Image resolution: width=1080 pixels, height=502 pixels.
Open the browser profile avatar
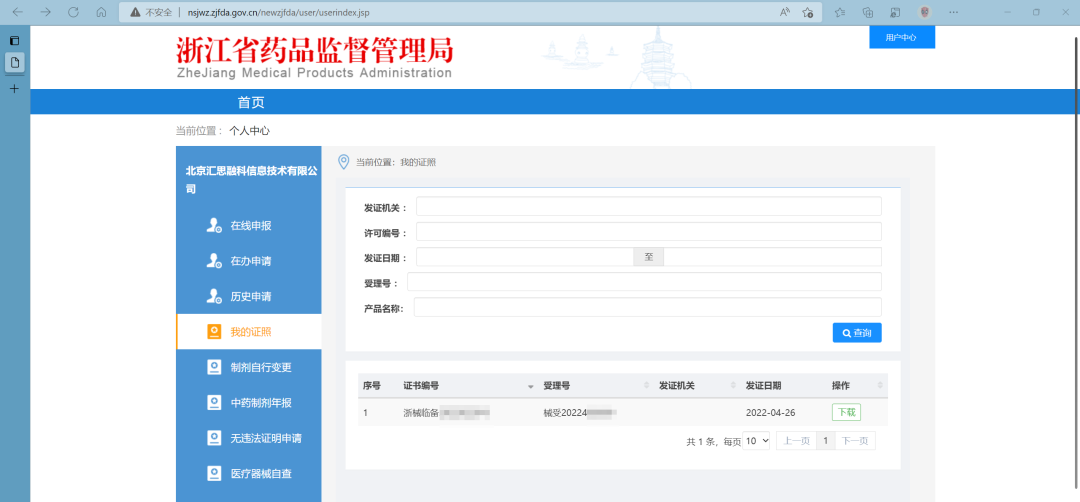point(925,12)
